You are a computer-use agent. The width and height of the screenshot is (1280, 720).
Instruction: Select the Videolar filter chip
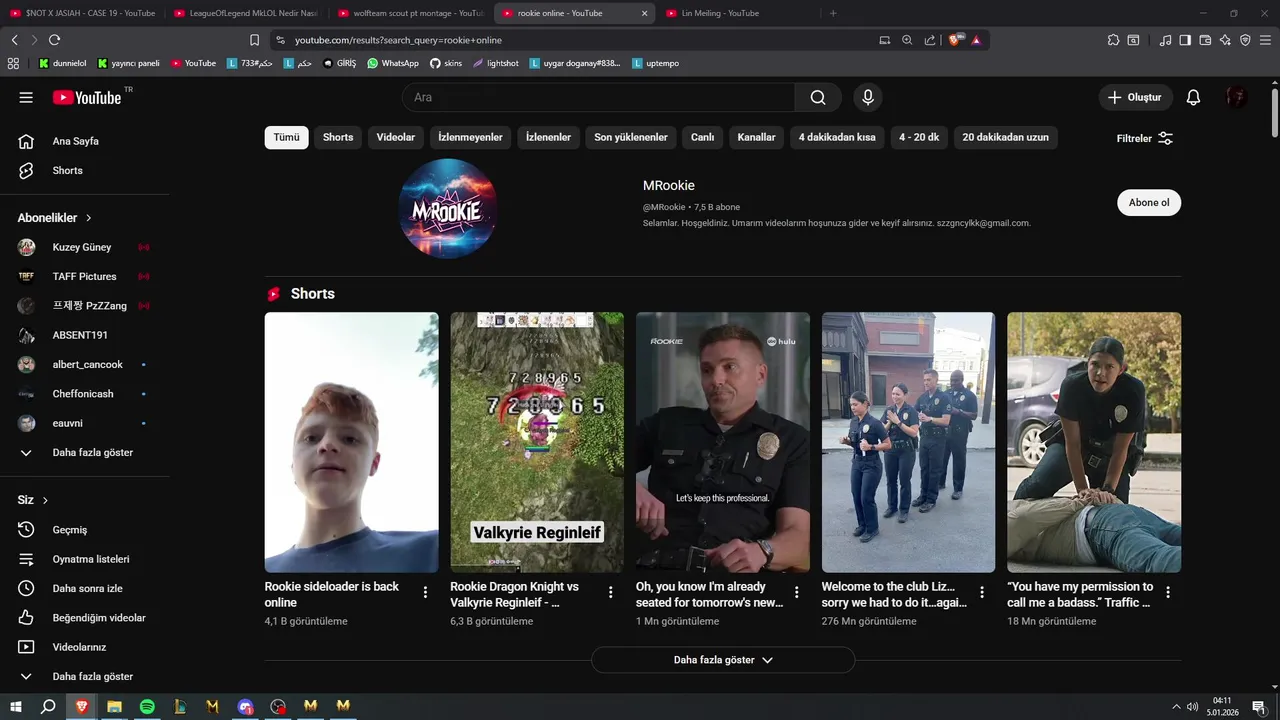[396, 137]
